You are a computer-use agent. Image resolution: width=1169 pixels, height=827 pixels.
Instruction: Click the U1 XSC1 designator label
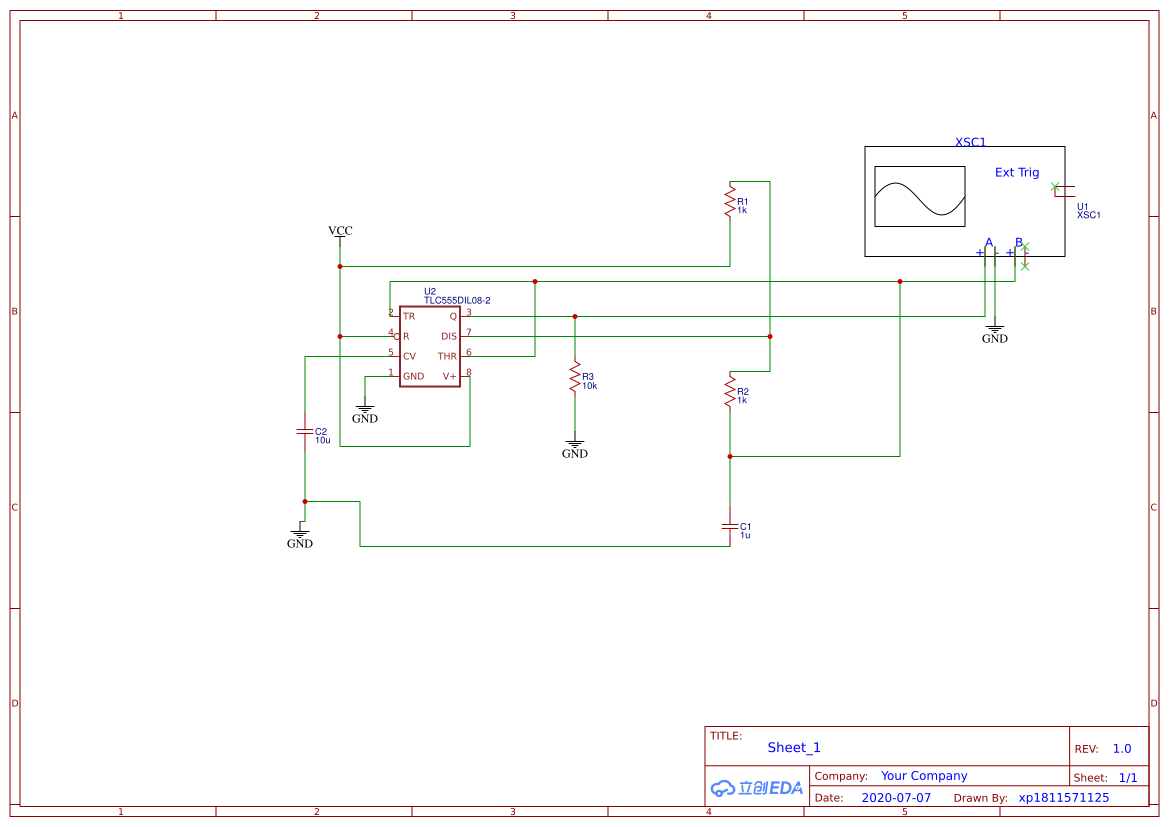(1088, 211)
